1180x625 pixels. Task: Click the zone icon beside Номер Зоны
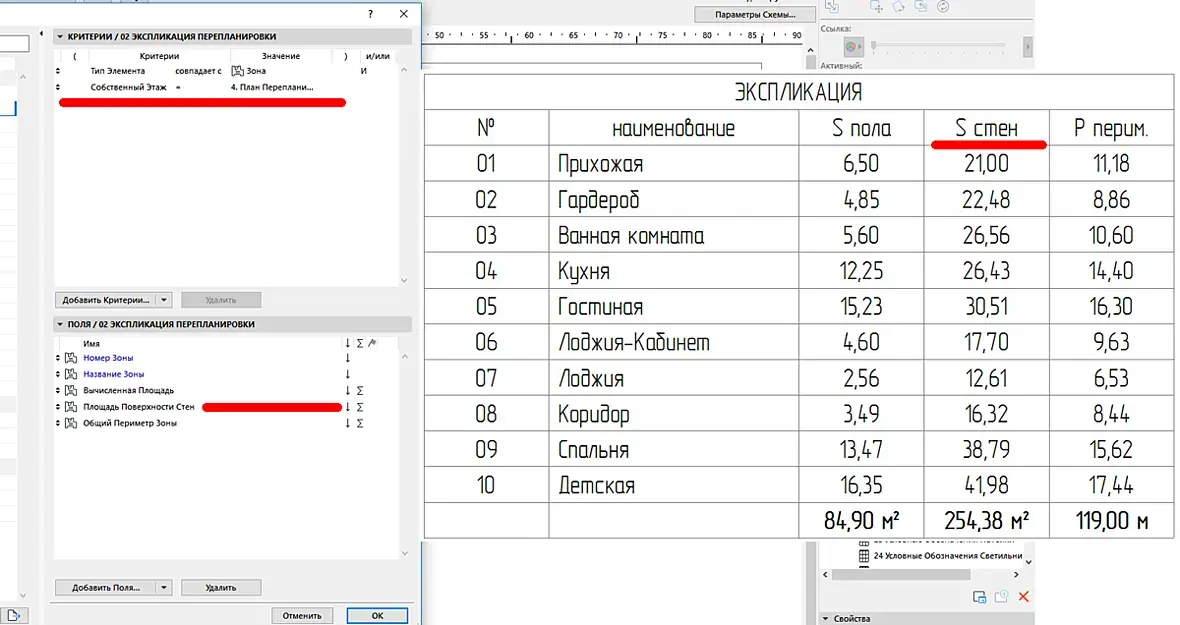[x=71, y=358]
